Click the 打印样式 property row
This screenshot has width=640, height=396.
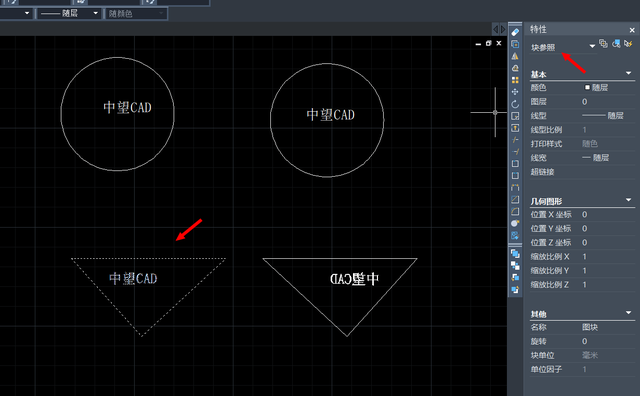point(582,144)
